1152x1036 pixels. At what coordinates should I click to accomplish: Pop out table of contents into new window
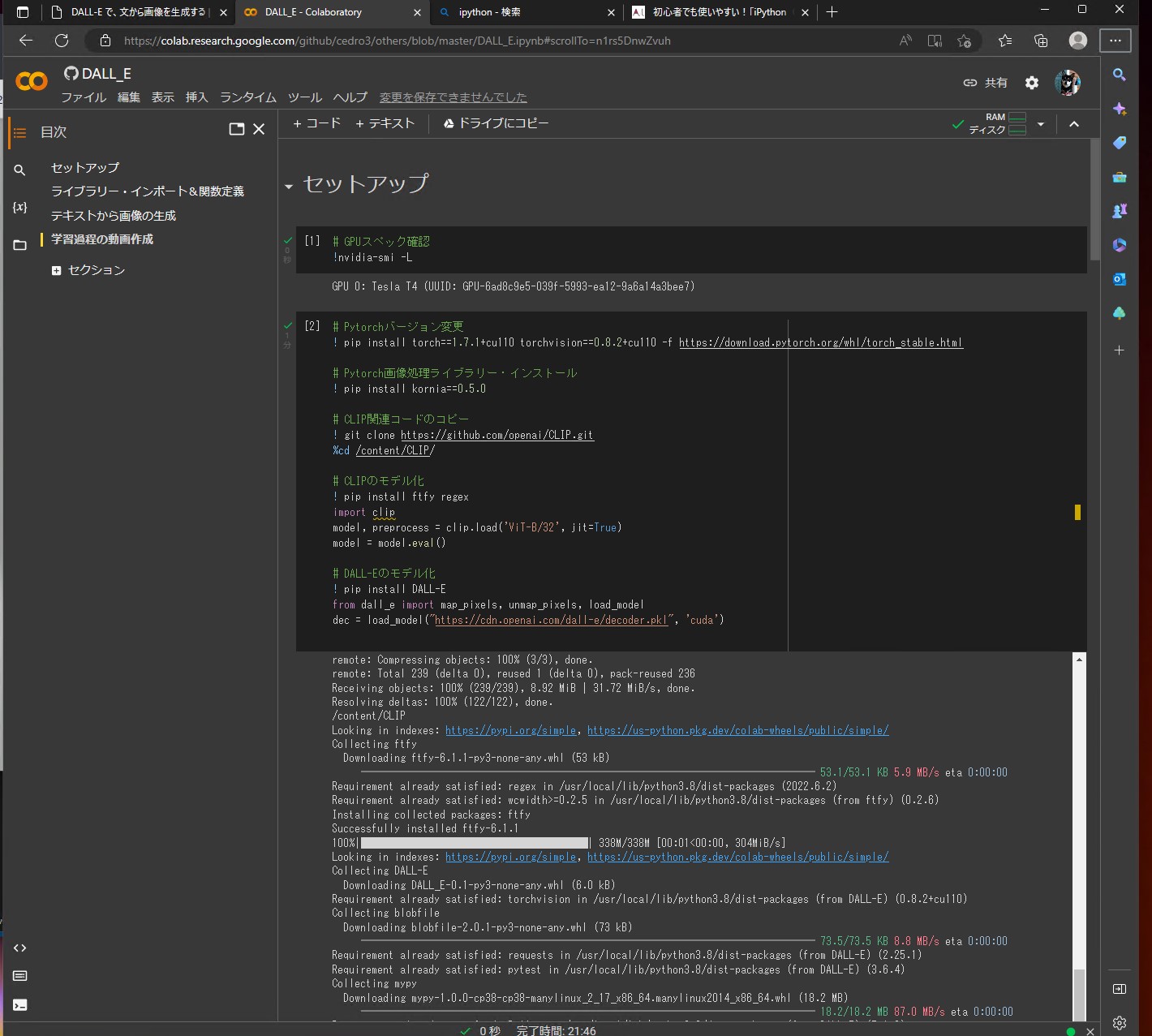point(236,129)
